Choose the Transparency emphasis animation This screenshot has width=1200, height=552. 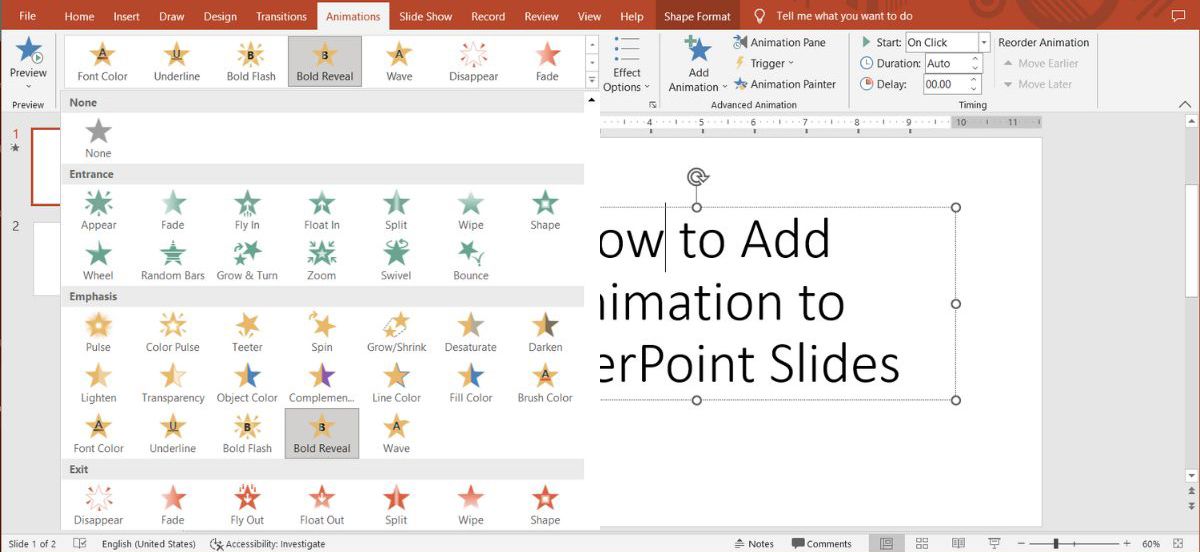point(173,384)
